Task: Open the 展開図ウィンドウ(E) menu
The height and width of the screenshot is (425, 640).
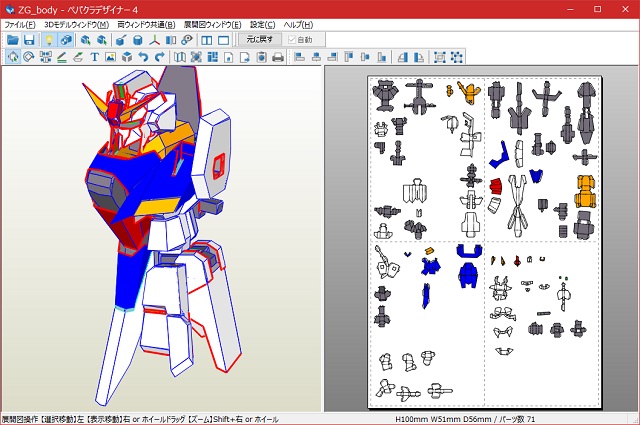Action: (x=212, y=24)
